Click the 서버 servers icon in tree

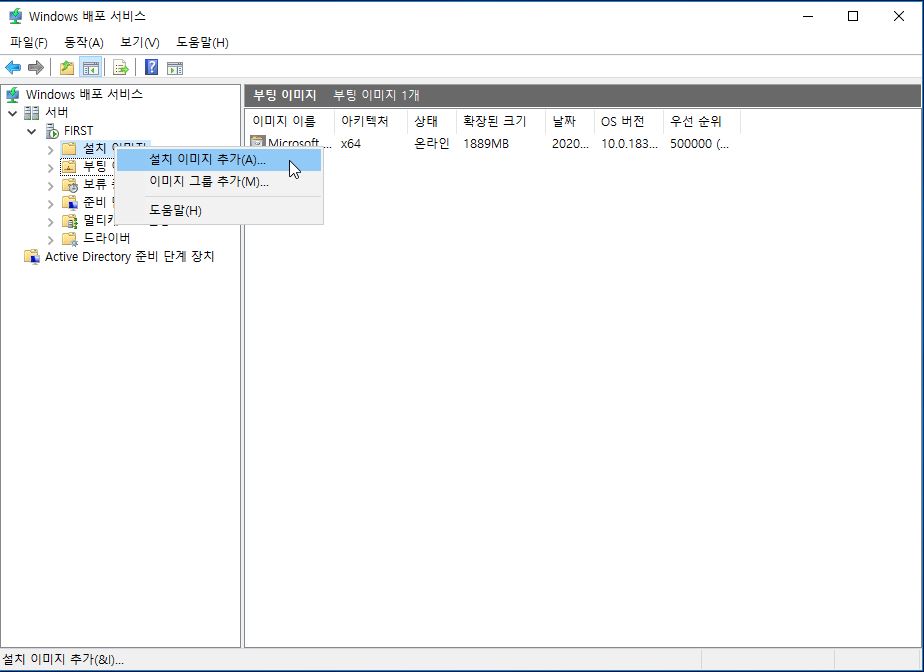[x=32, y=113]
